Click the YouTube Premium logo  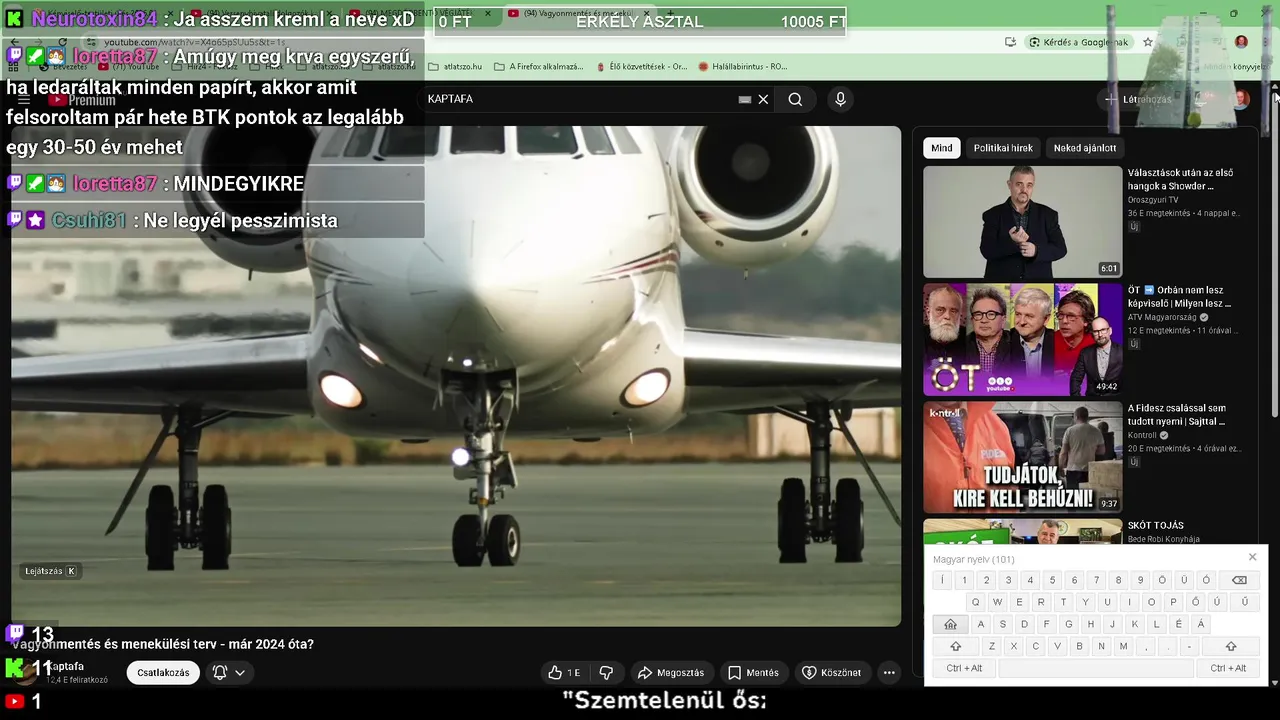tap(82, 100)
